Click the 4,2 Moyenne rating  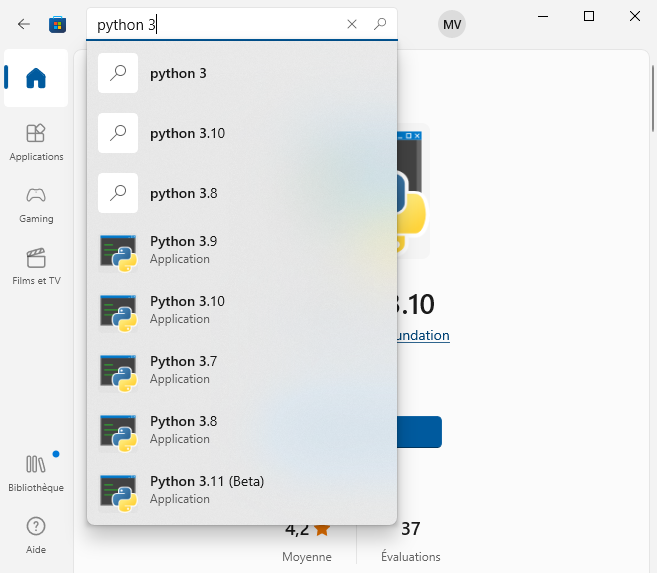[x=307, y=542]
